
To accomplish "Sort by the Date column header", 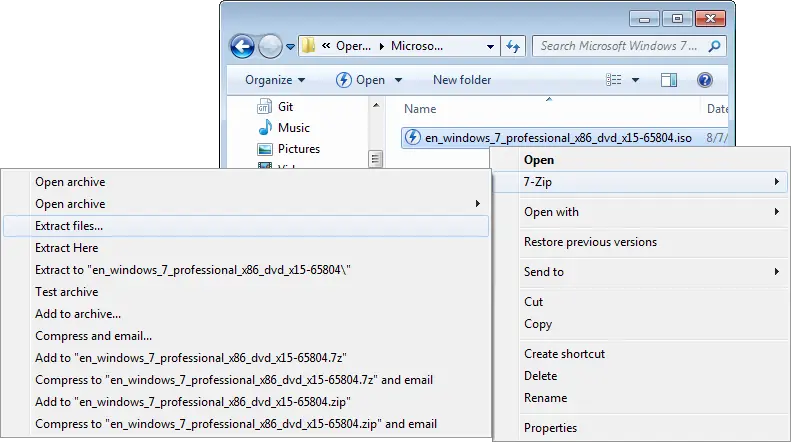I will pyautogui.click(x=717, y=109).
